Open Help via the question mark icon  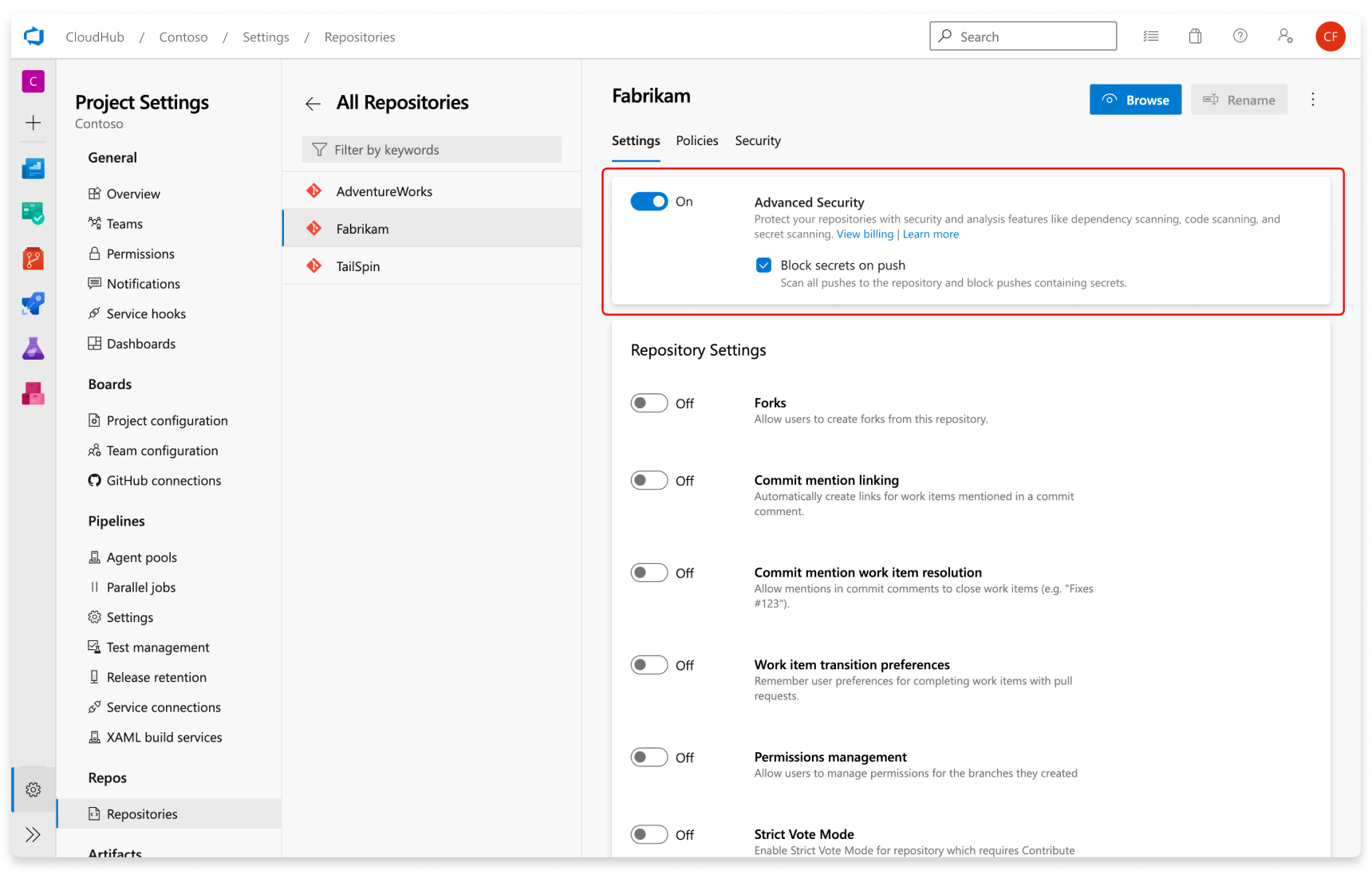click(1240, 36)
